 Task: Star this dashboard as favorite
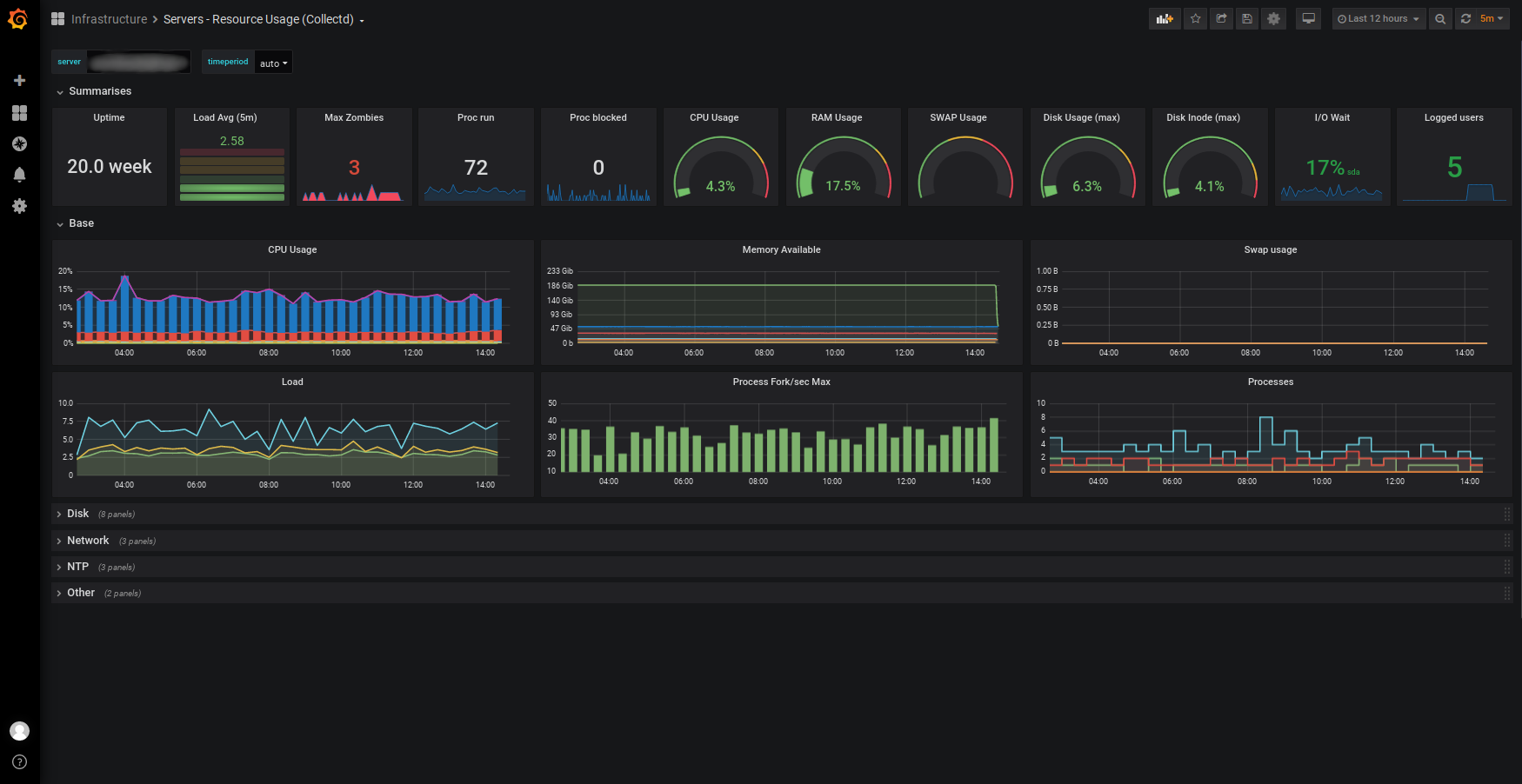point(1196,18)
